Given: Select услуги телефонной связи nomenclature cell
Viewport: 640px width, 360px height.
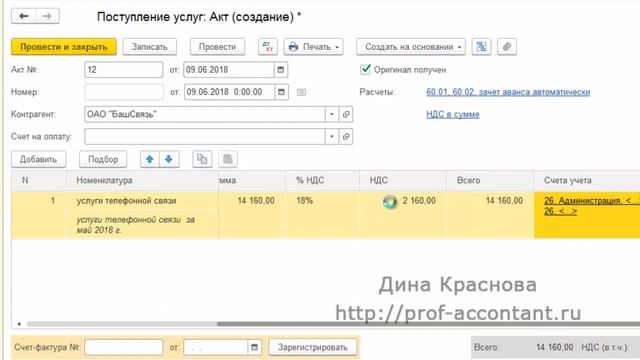Looking at the screenshot, I should pos(142,201).
